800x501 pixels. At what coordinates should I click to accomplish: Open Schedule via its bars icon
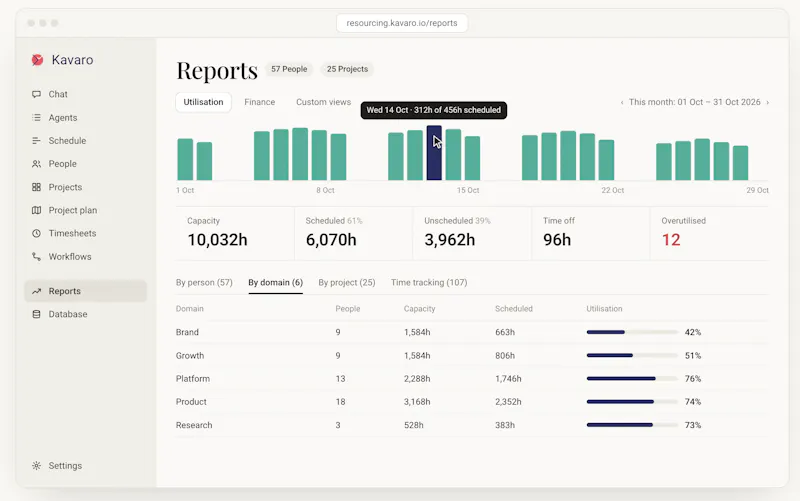click(x=36, y=141)
